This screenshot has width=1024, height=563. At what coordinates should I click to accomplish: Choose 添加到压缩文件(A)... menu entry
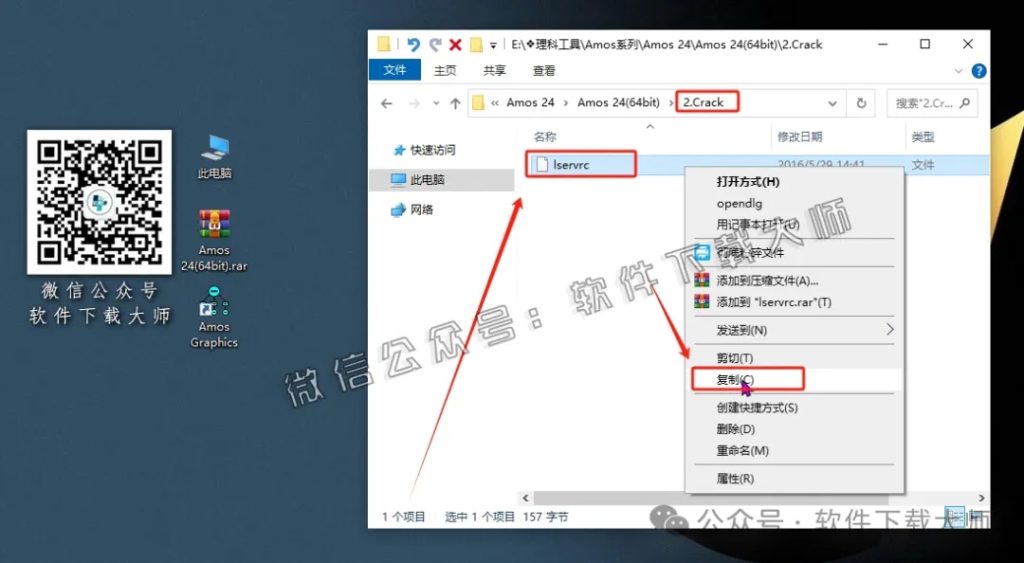click(794, 281)
